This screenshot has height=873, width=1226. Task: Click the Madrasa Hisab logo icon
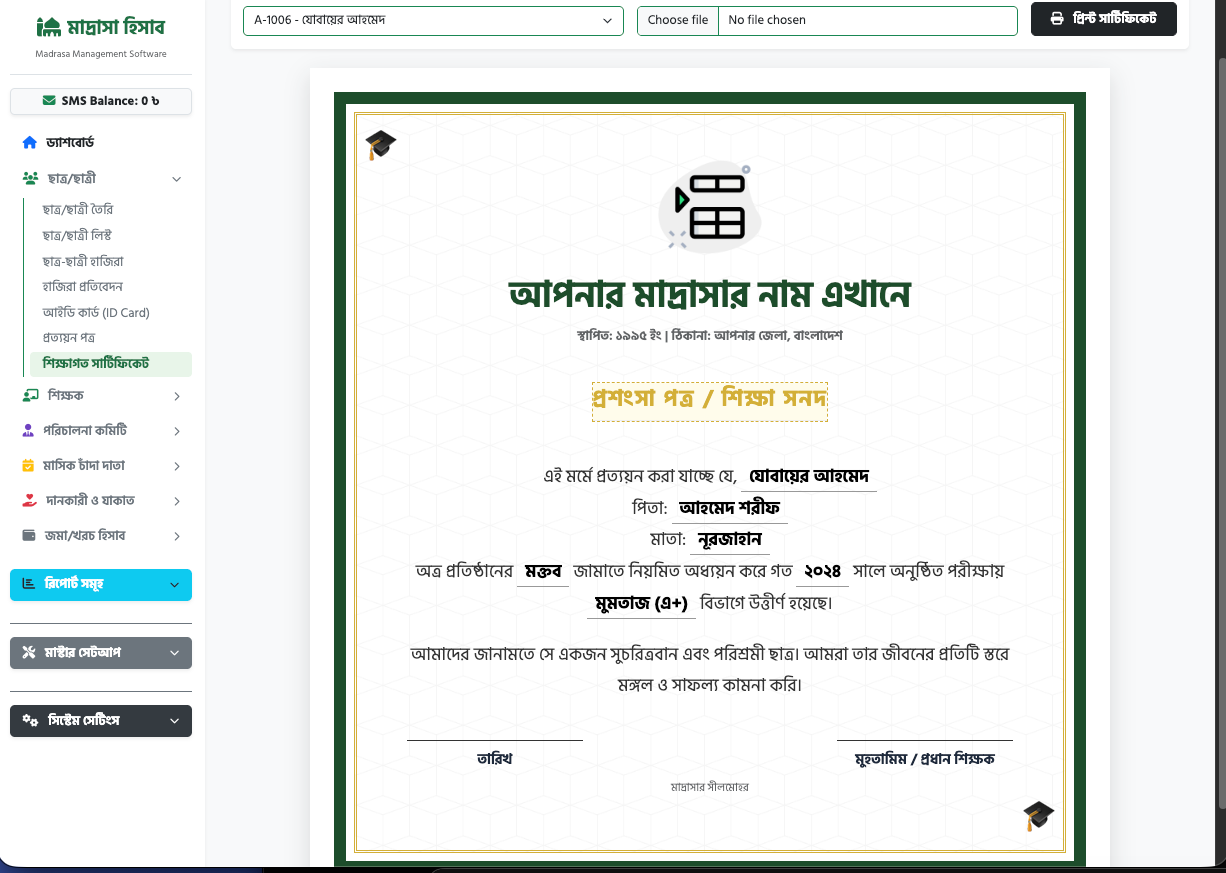click(x=48, y=27)
